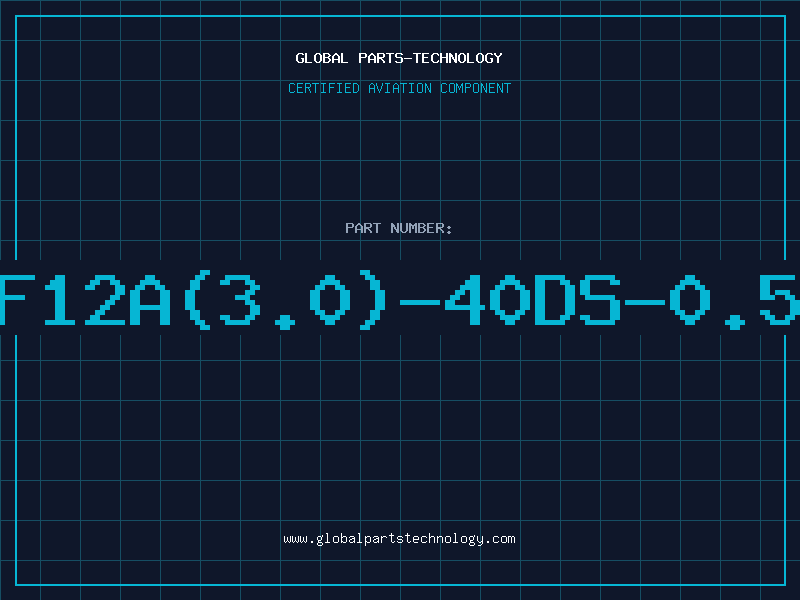Select the CERTIFIED AVIATION COMPONENT subtitle
The image size is (800, 600).
point(399,88)
